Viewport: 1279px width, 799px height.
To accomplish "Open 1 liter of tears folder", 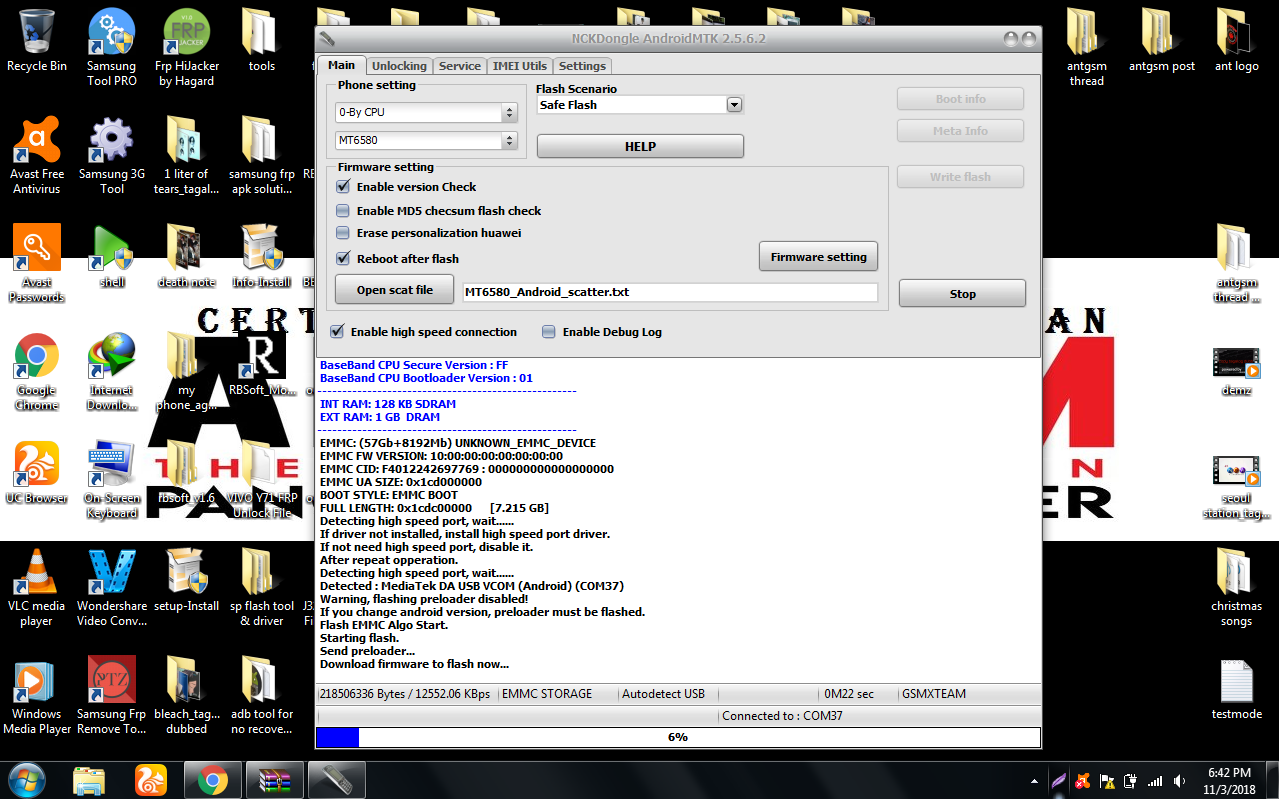I will pyautogui.click(x=186, y=155).
